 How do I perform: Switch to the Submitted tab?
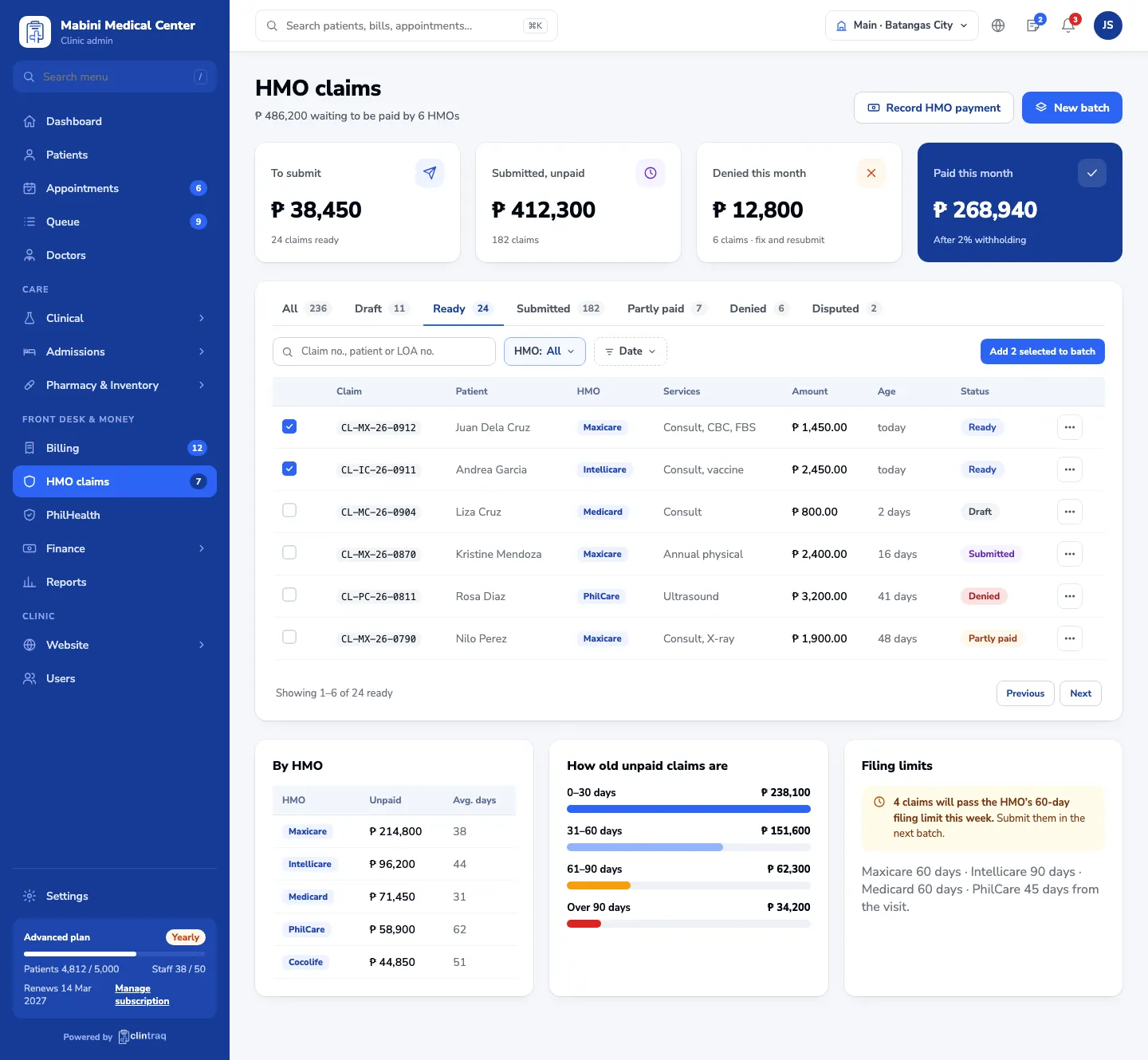point(559,308)
